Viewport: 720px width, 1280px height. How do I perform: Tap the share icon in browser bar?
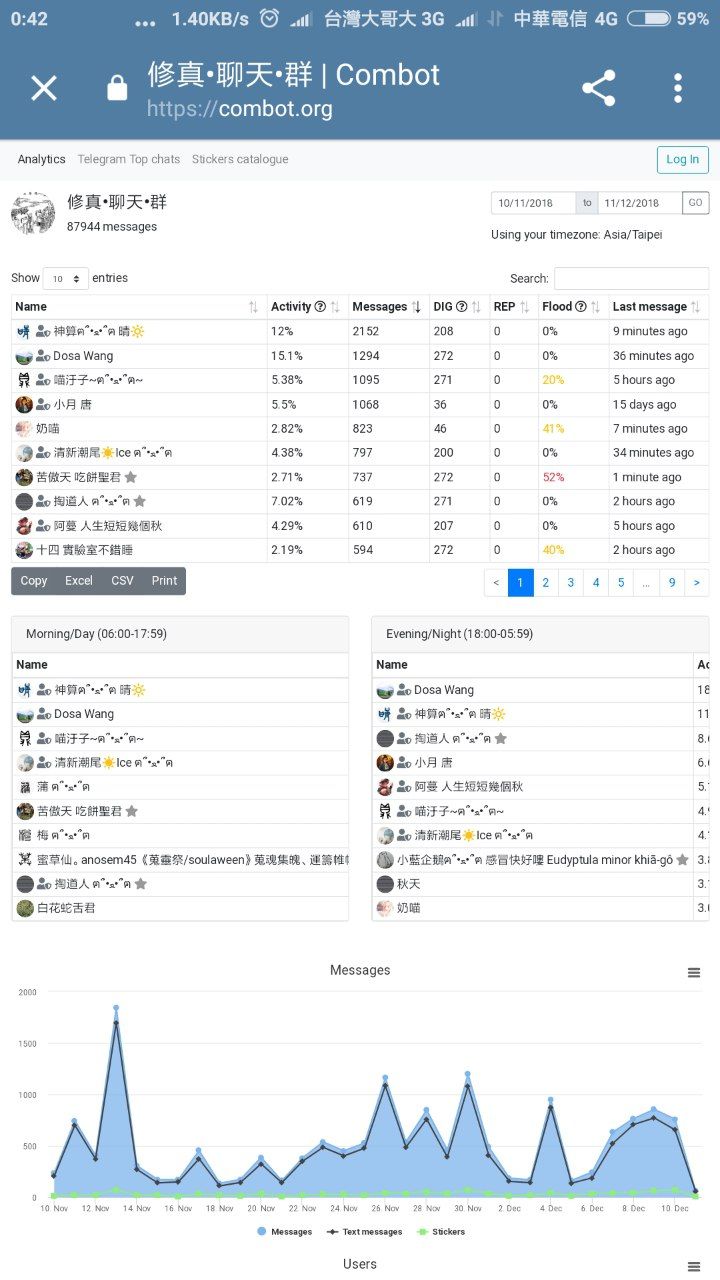tap(598, 88)
